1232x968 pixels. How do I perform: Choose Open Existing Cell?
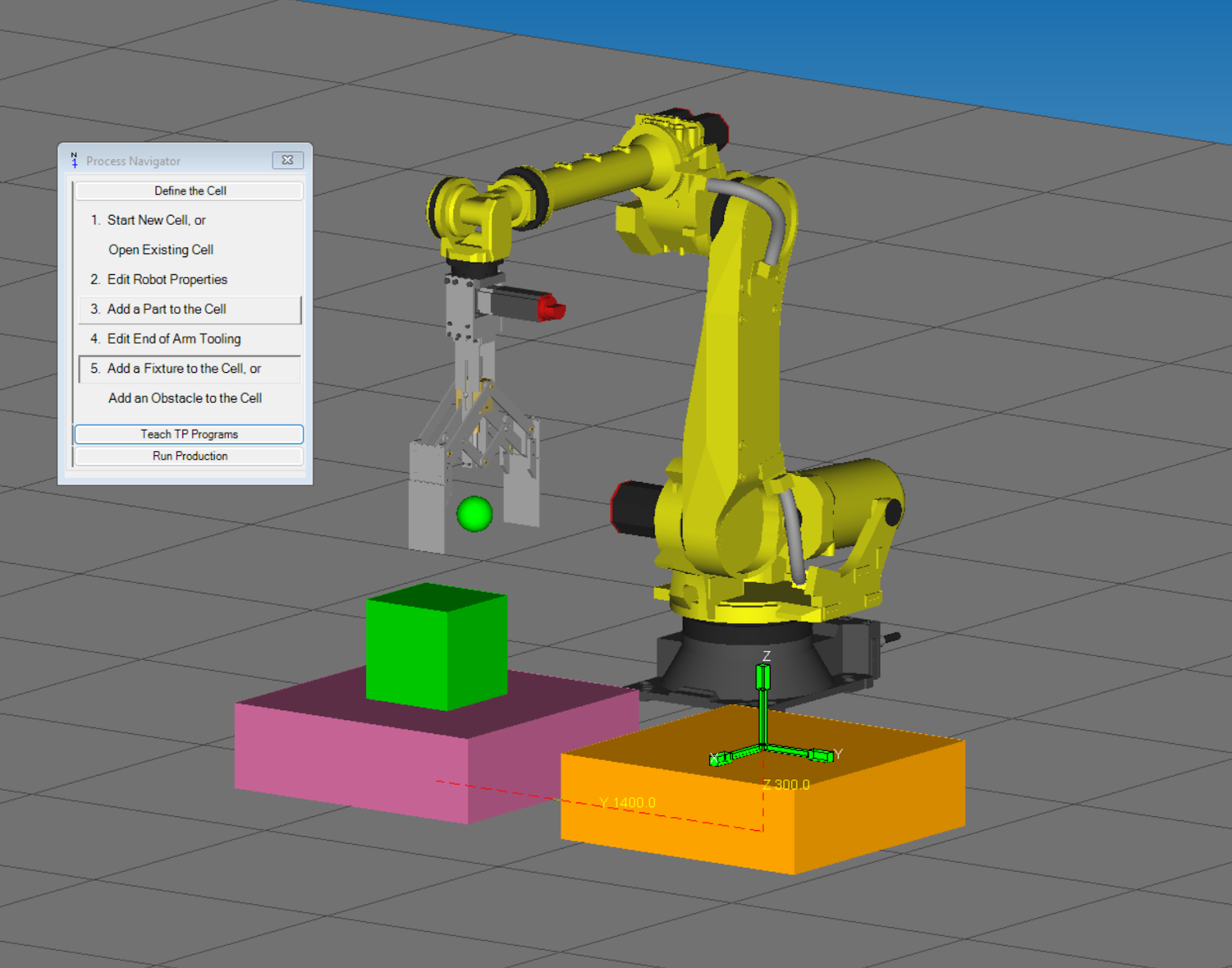coord(161,250)
